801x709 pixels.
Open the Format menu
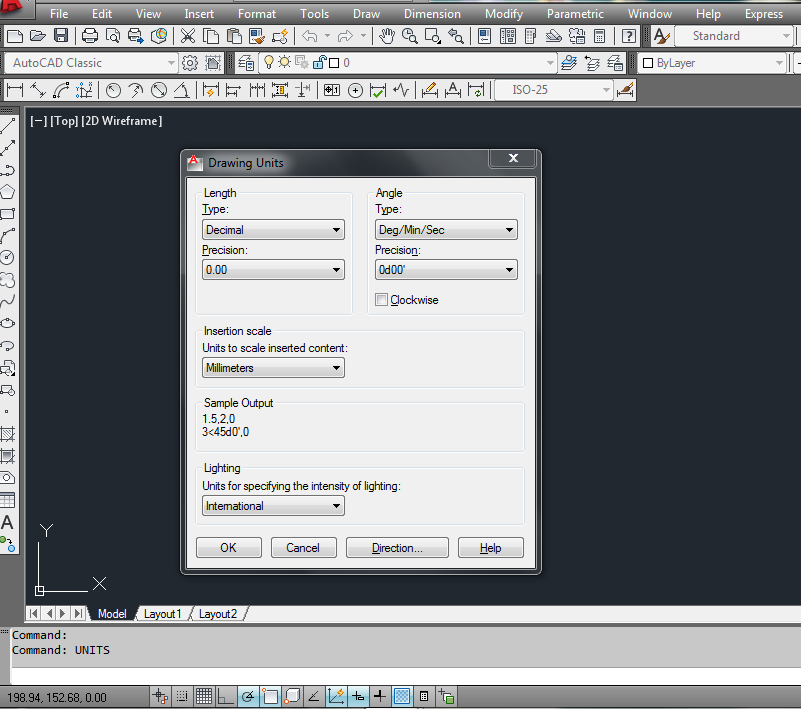pos(256,14)
